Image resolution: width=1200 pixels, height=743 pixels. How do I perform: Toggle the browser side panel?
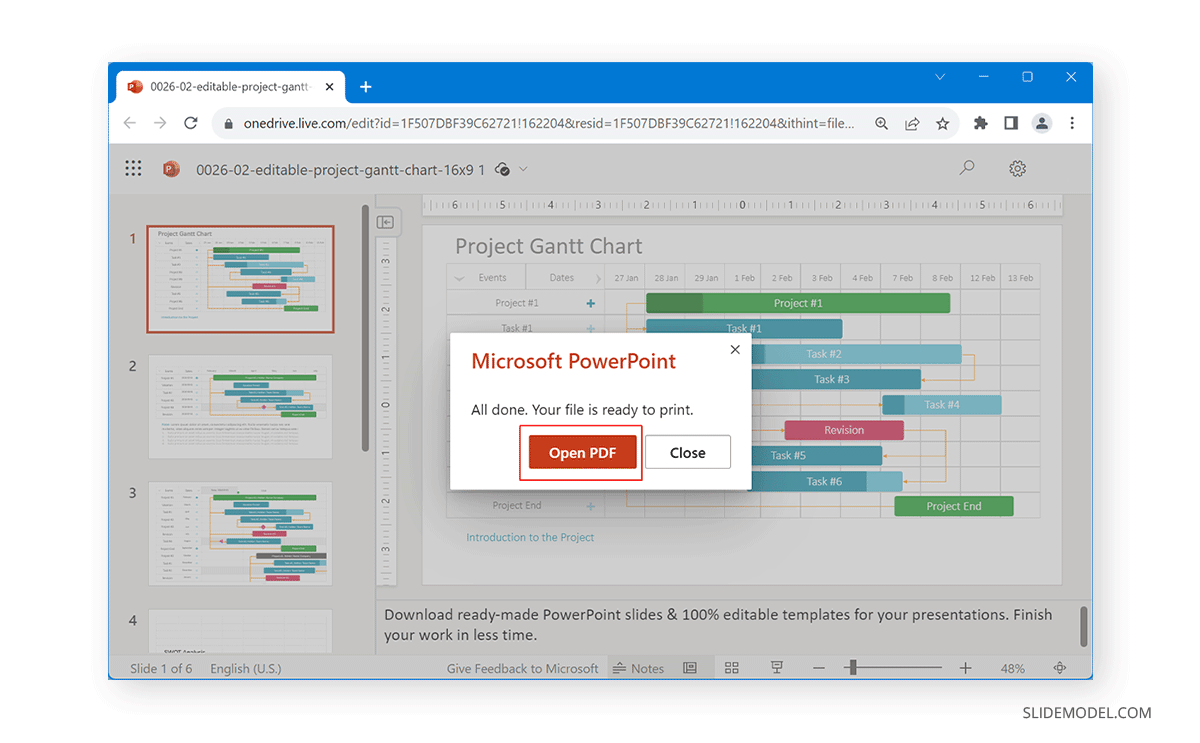(x=1011, y=123)
